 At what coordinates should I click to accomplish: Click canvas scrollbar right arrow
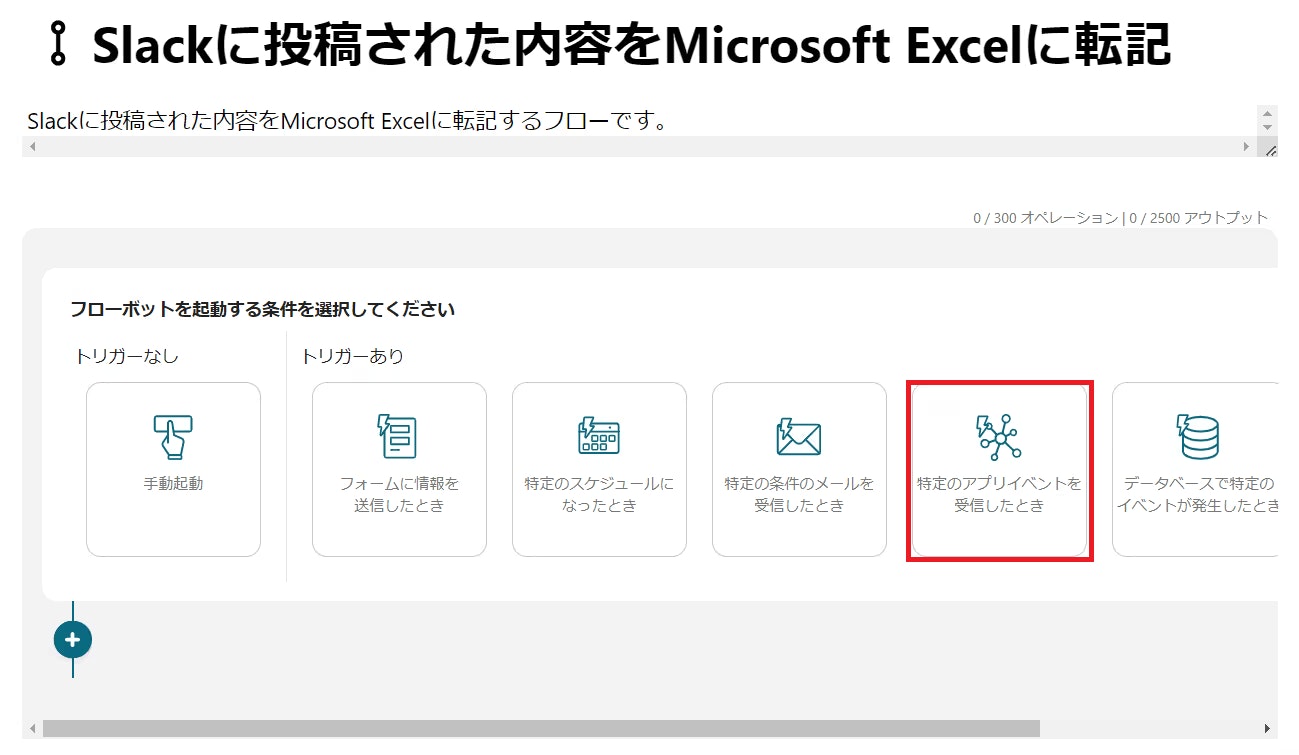pyautogui.click(x=1268, y=728)
